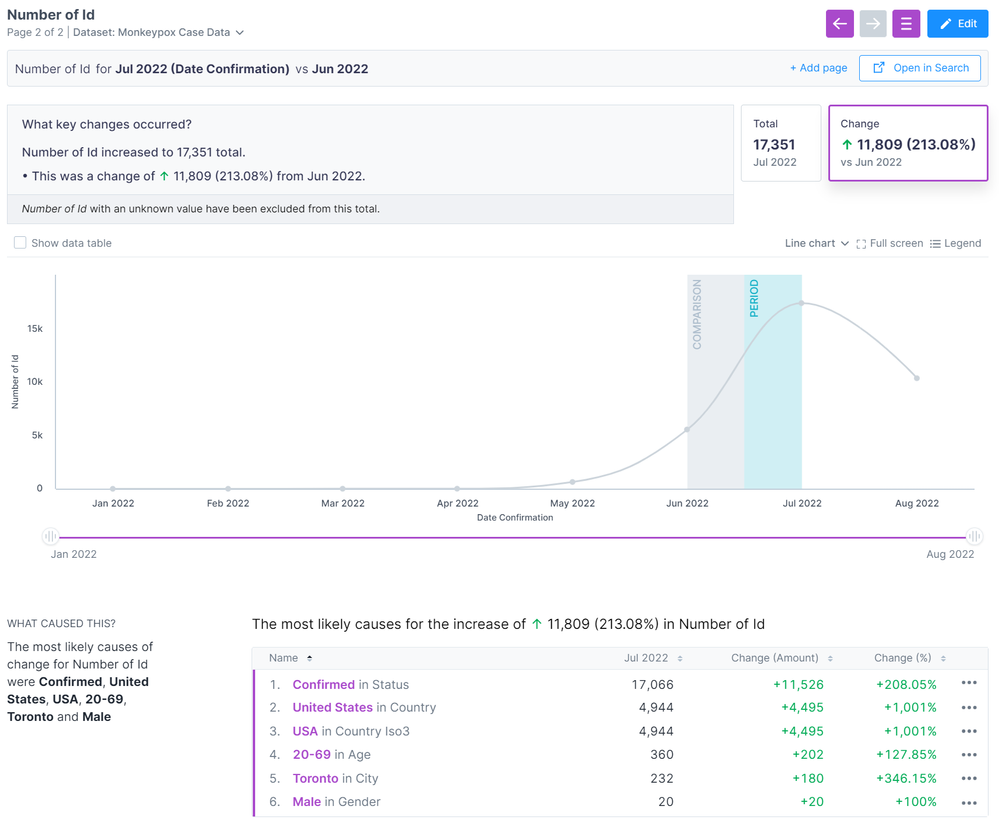This screenshot has height=825, width=999.
Task: Select the Total summary card
Action: (x=780, y=143)
